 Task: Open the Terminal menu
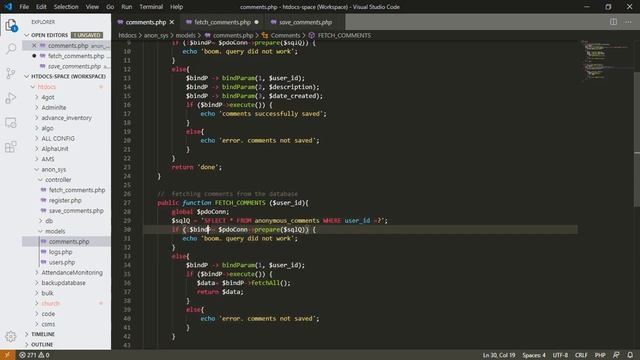151,7
